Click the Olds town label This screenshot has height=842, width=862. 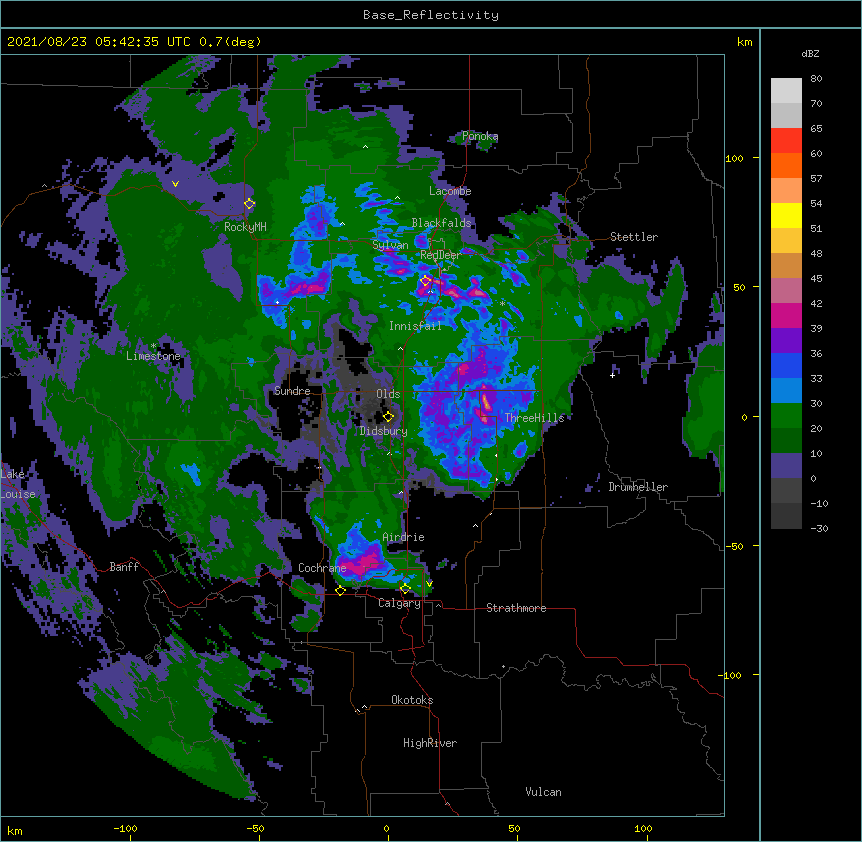pyautogui.click(x=388, y=394)
